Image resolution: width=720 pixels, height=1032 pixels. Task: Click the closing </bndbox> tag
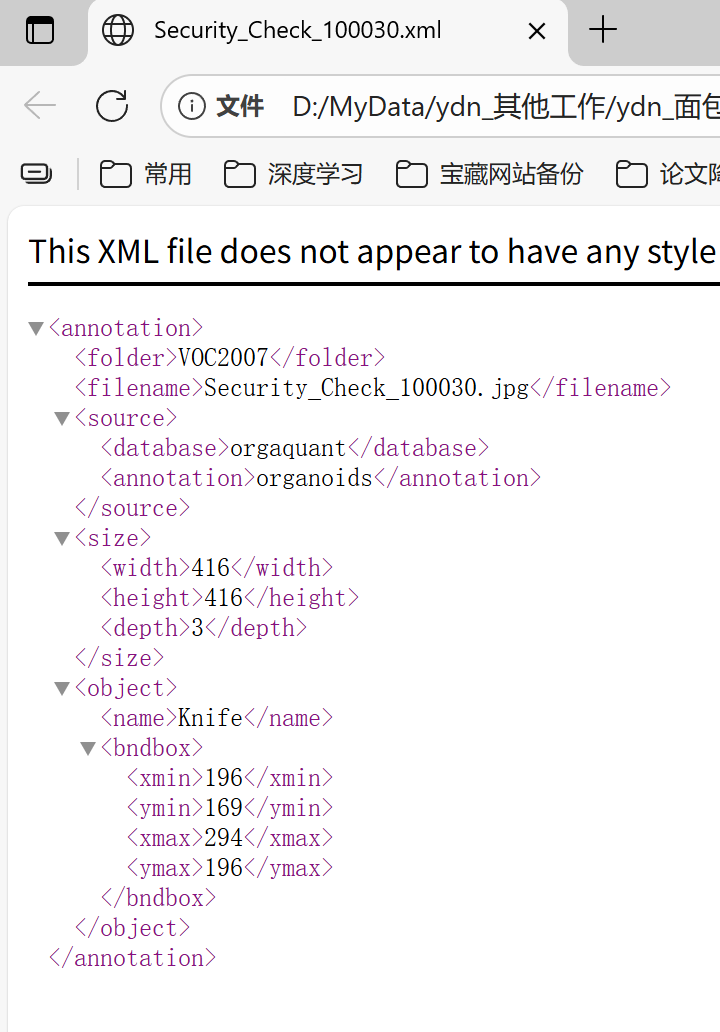(159, 898)
